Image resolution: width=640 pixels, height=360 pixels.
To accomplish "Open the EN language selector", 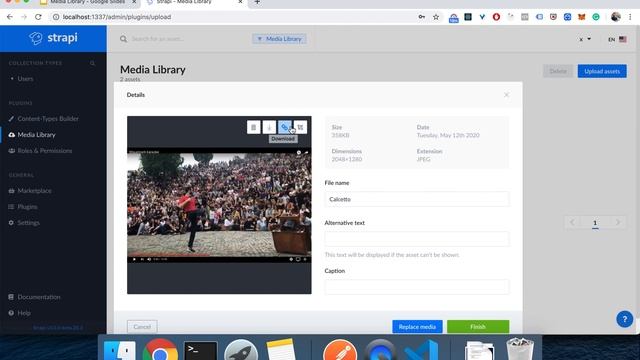I will [x=617, y=39].
